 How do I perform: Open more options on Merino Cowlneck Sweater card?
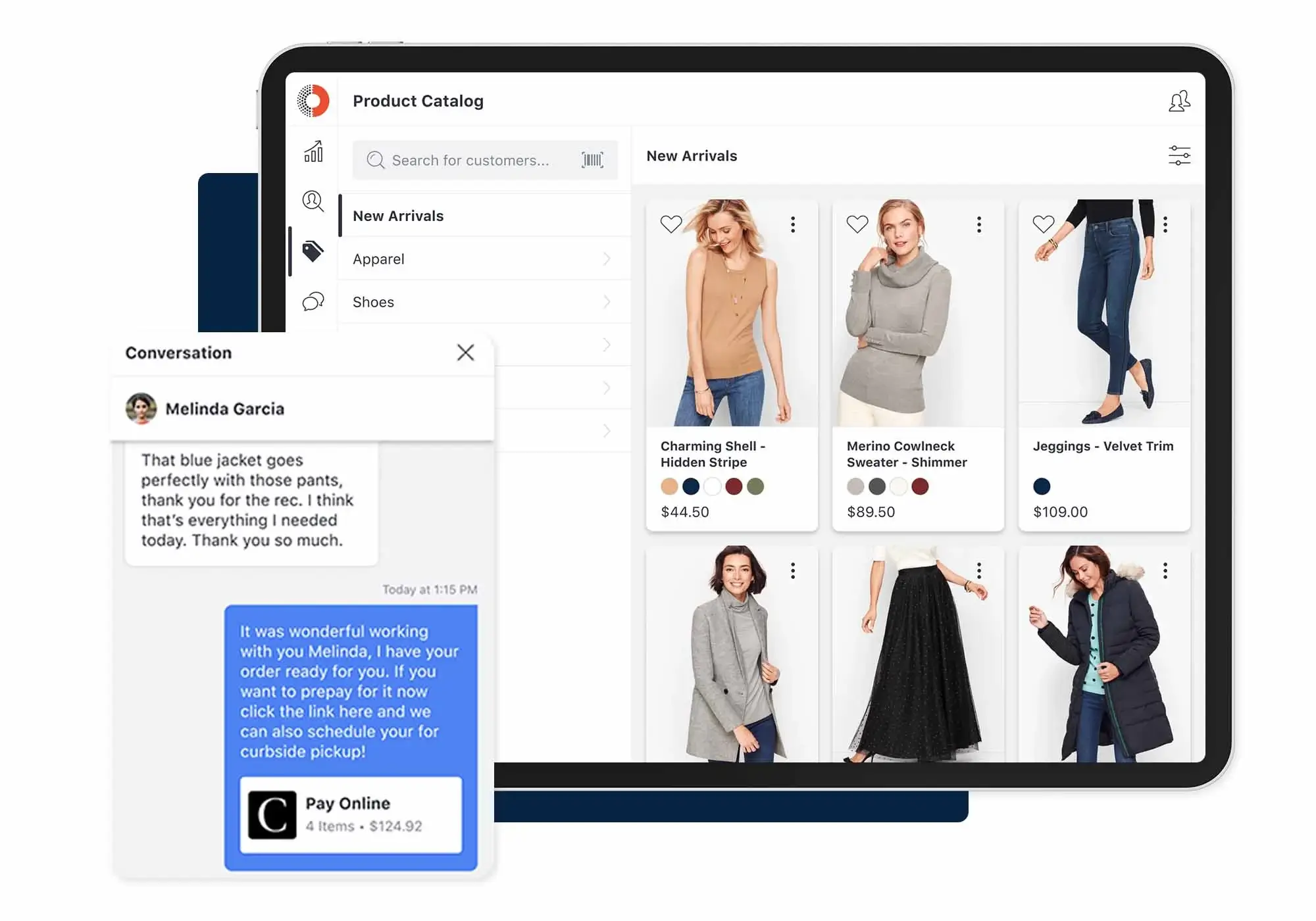(979, 224)
